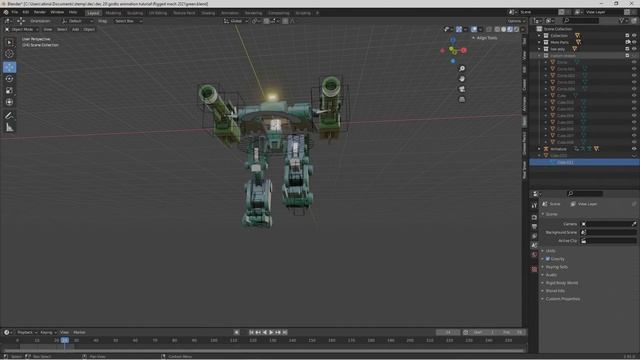Select the Move tool
The width and height of the screenshot is (640, 360).
[x=9, y=67]
